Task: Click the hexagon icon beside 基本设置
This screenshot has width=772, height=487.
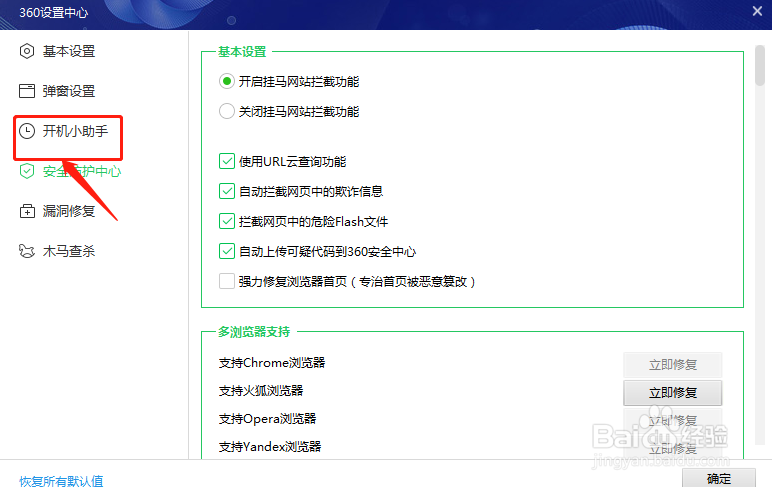Action: coord(27,51)
